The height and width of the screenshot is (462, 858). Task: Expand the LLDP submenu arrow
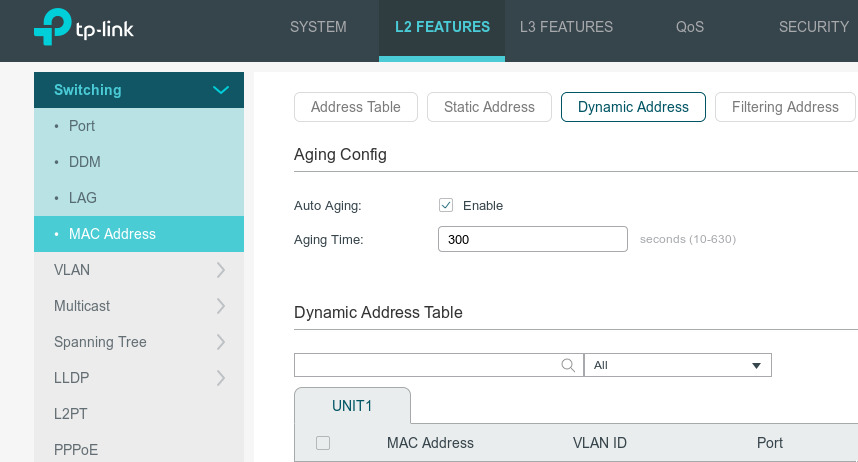tap(221, 378)
